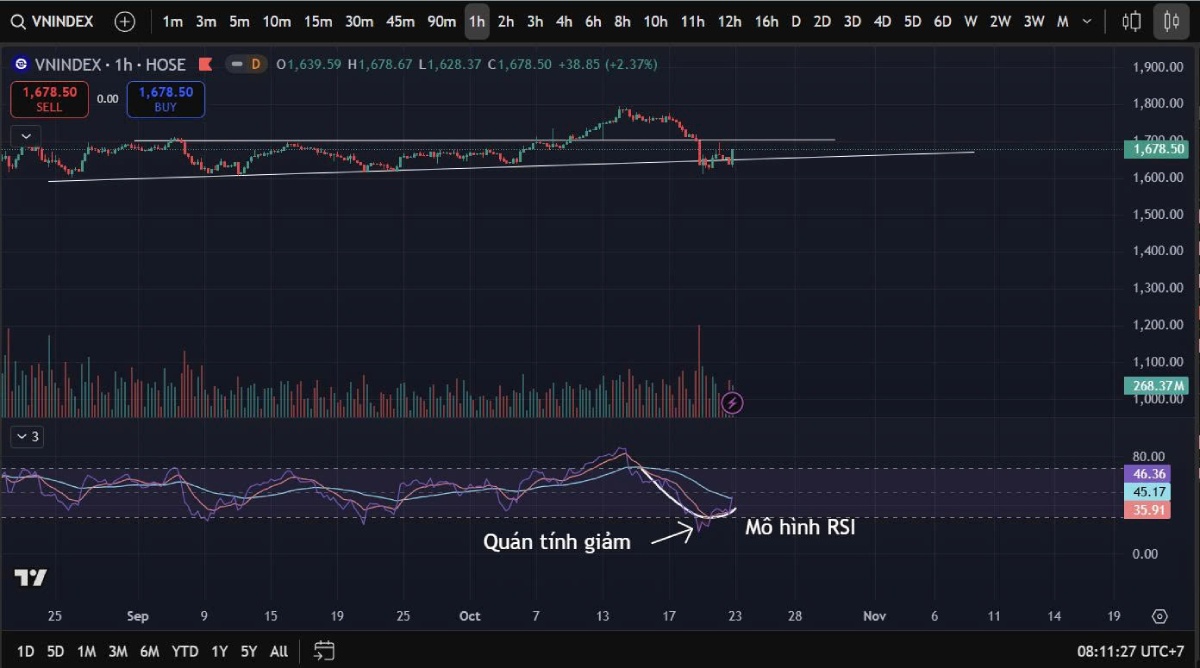Screen dimensions: 1200x668
Task: Select the YTD date range
Action: tap(184, 651)
